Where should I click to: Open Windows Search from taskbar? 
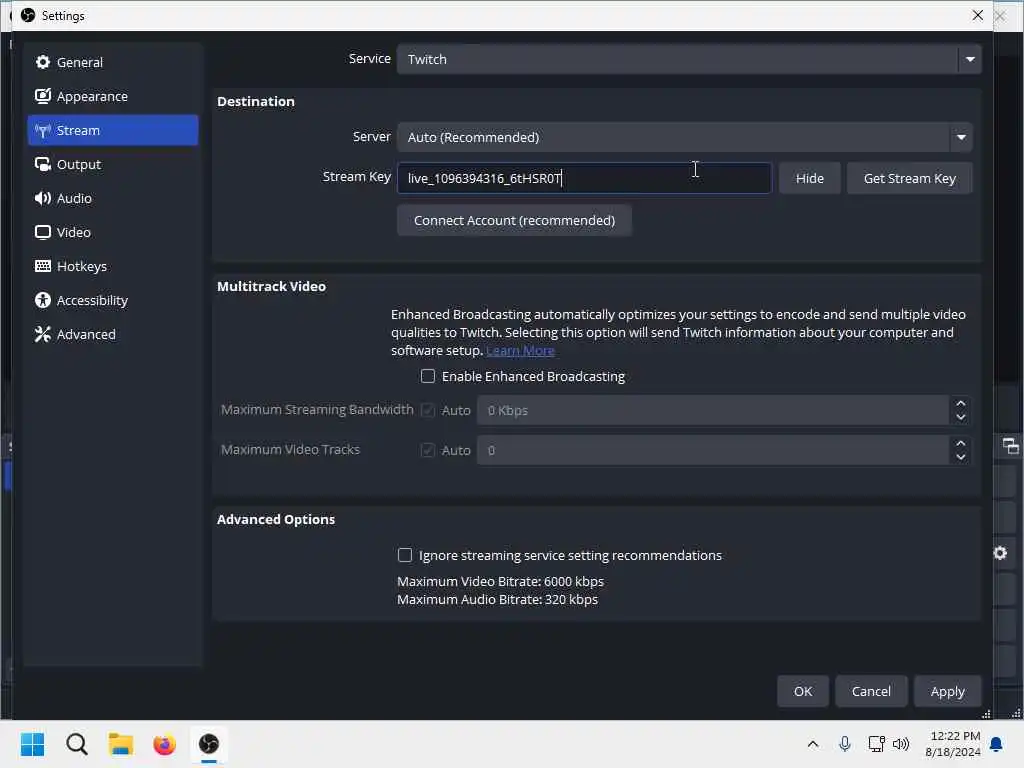click(77, 744)
